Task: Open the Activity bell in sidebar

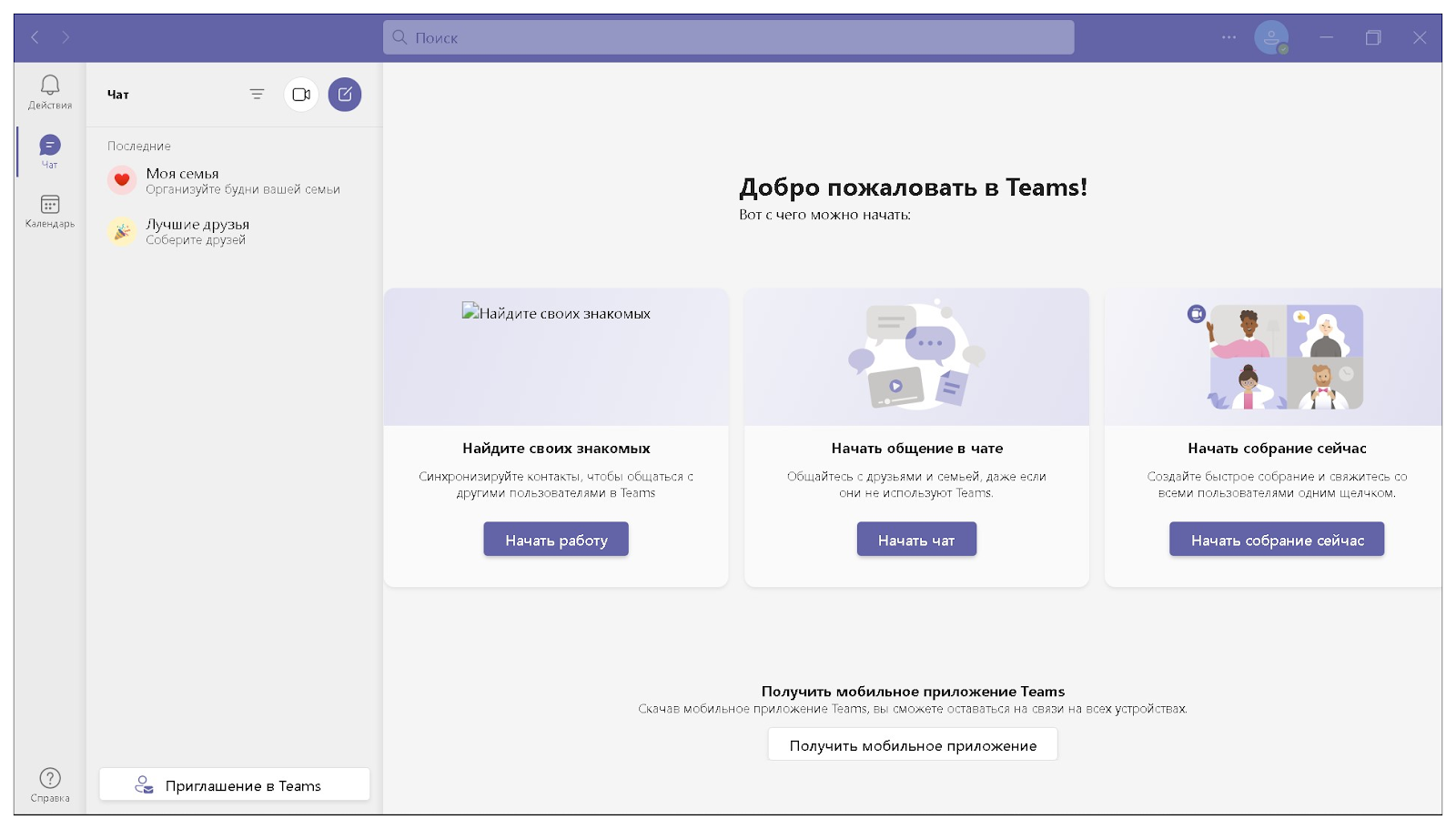Action: tap(50, 92)
